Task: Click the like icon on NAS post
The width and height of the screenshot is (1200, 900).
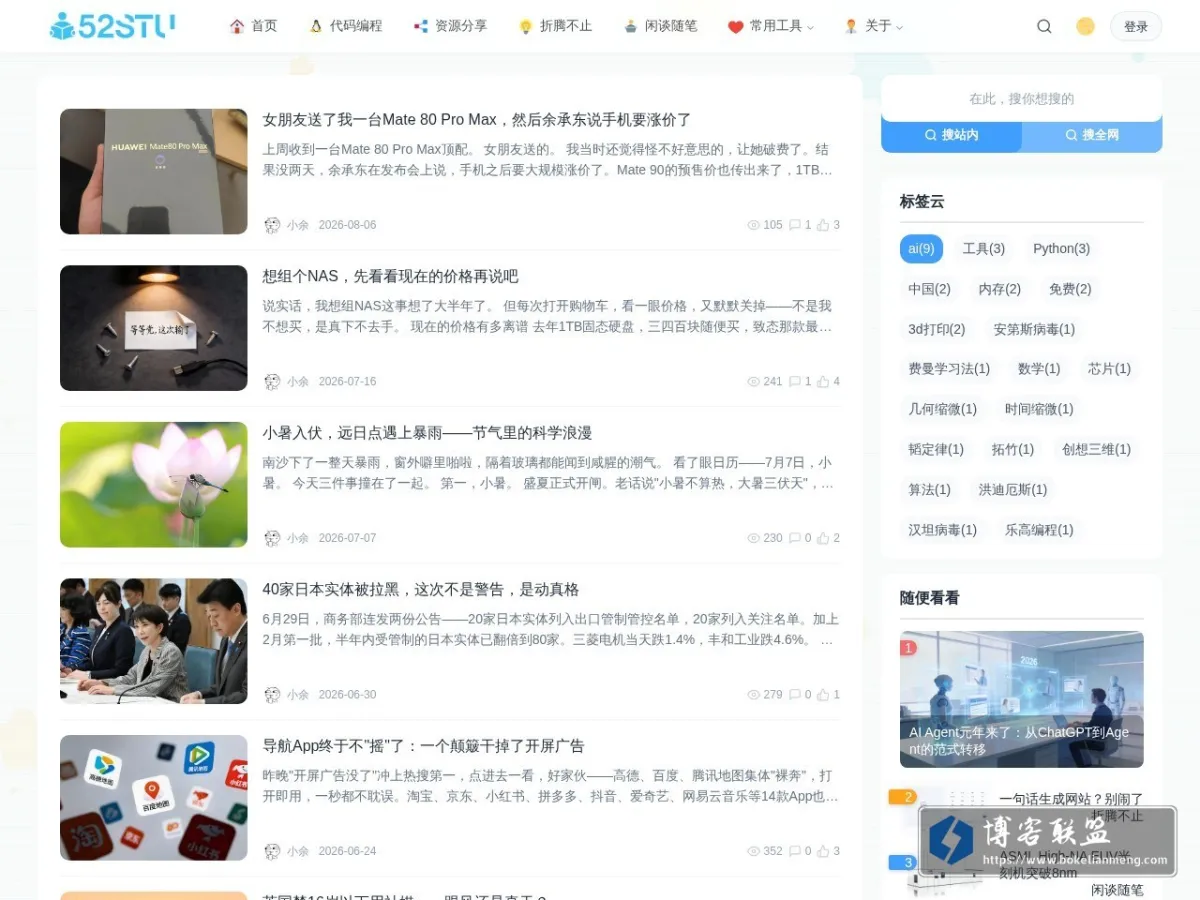Action: [x=823, y=381]
